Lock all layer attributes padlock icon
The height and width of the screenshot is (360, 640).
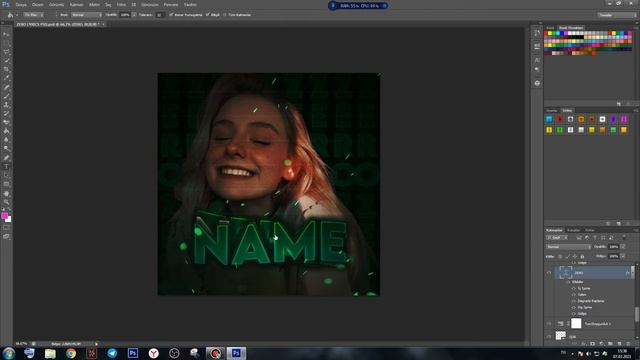pyautogui.click(x=582, y=256)
